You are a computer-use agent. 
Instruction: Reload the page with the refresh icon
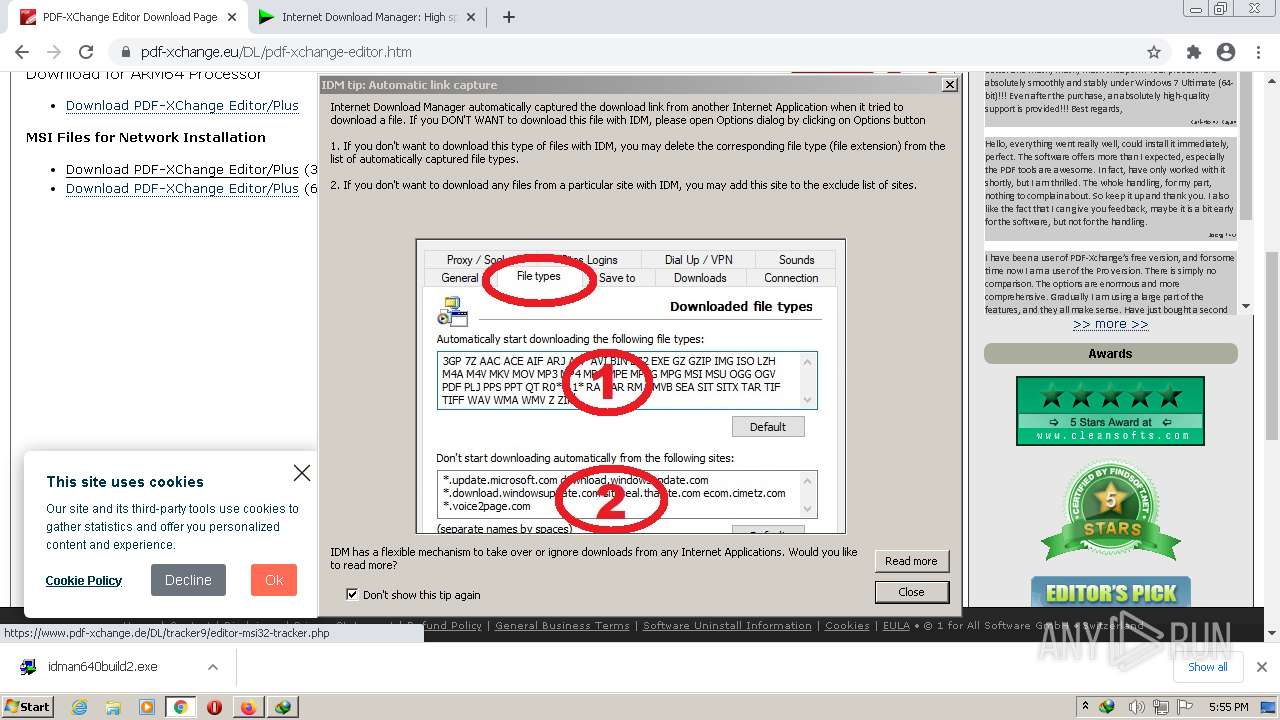(86, 52)
